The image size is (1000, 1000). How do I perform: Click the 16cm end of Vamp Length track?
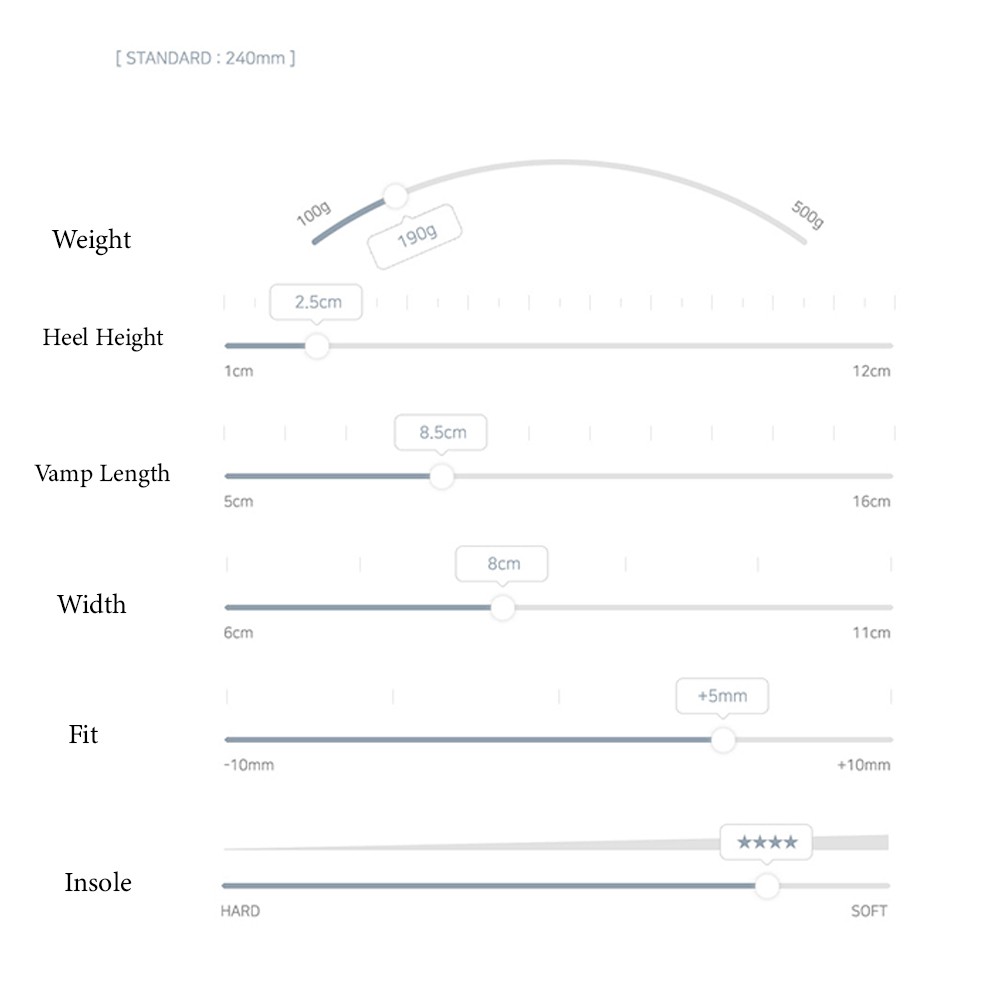[x=888, y=476]
